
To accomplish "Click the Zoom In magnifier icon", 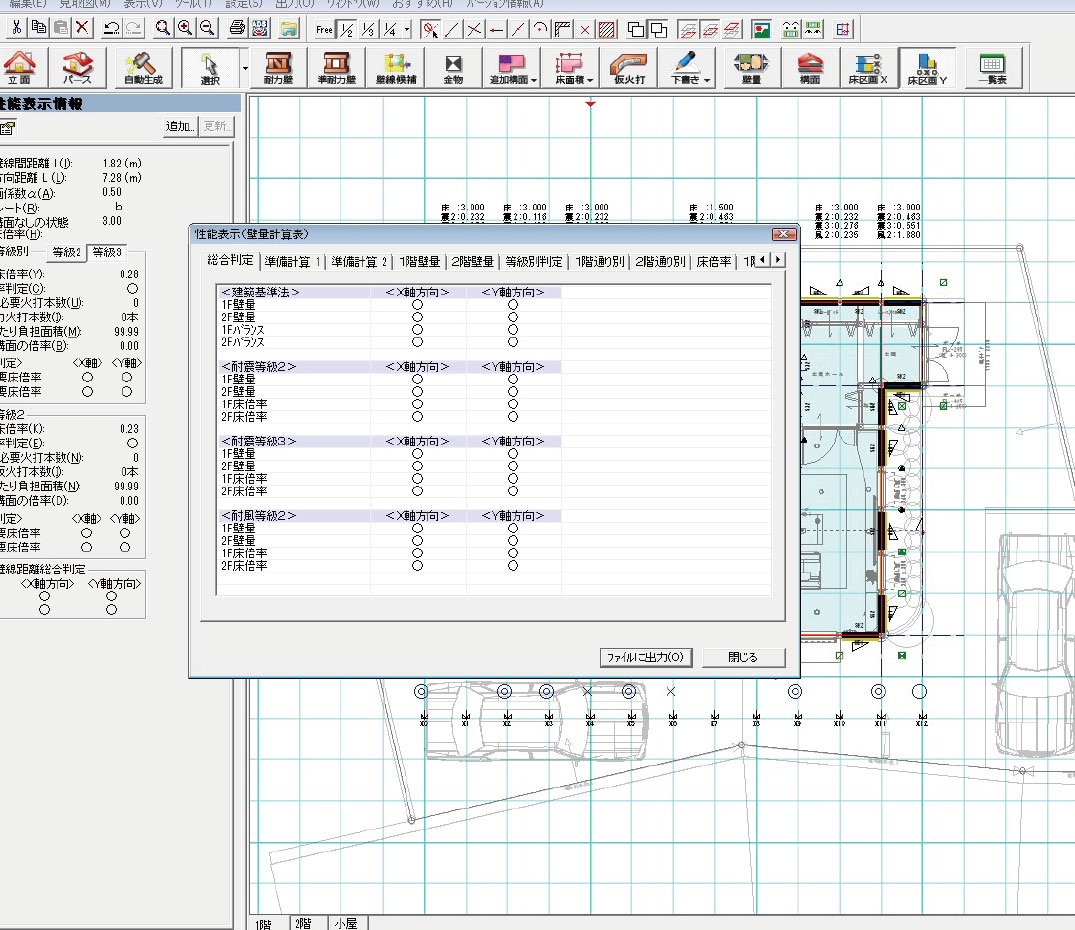I will coord(185,28).
